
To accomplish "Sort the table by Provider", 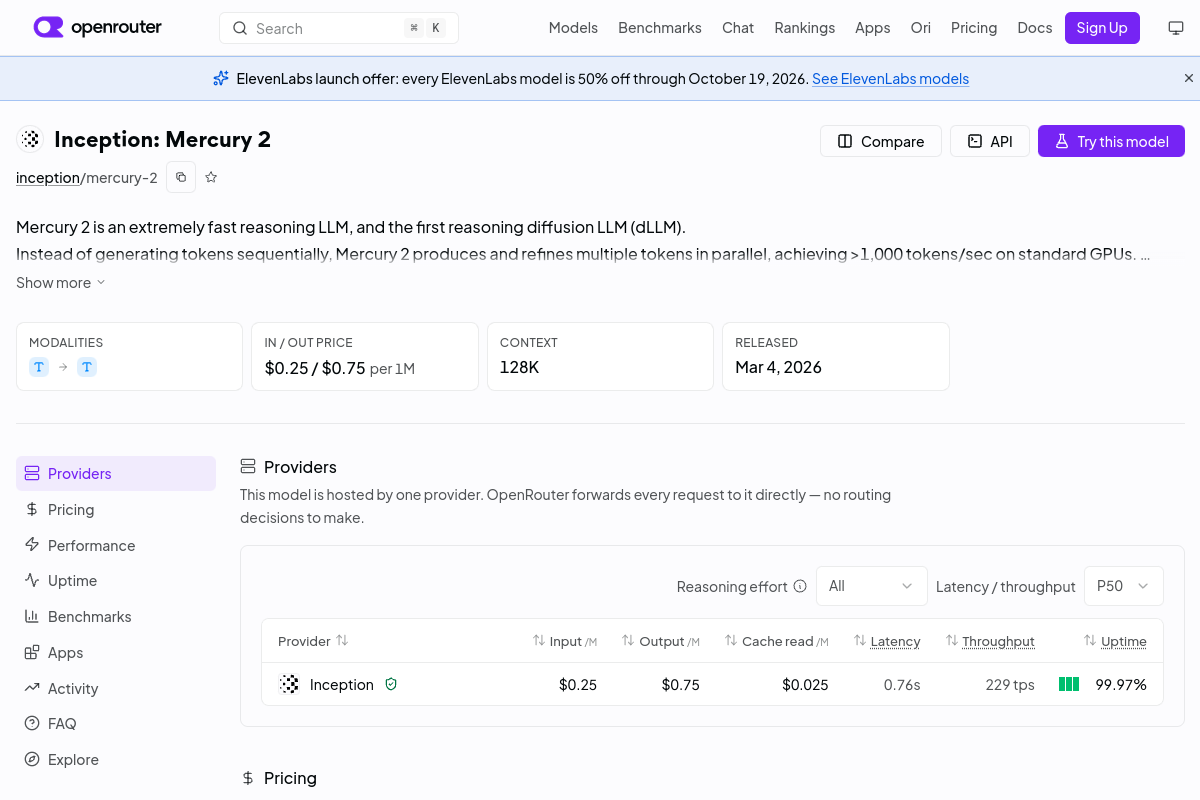I will pyautogui.click(x=313, y=641).
